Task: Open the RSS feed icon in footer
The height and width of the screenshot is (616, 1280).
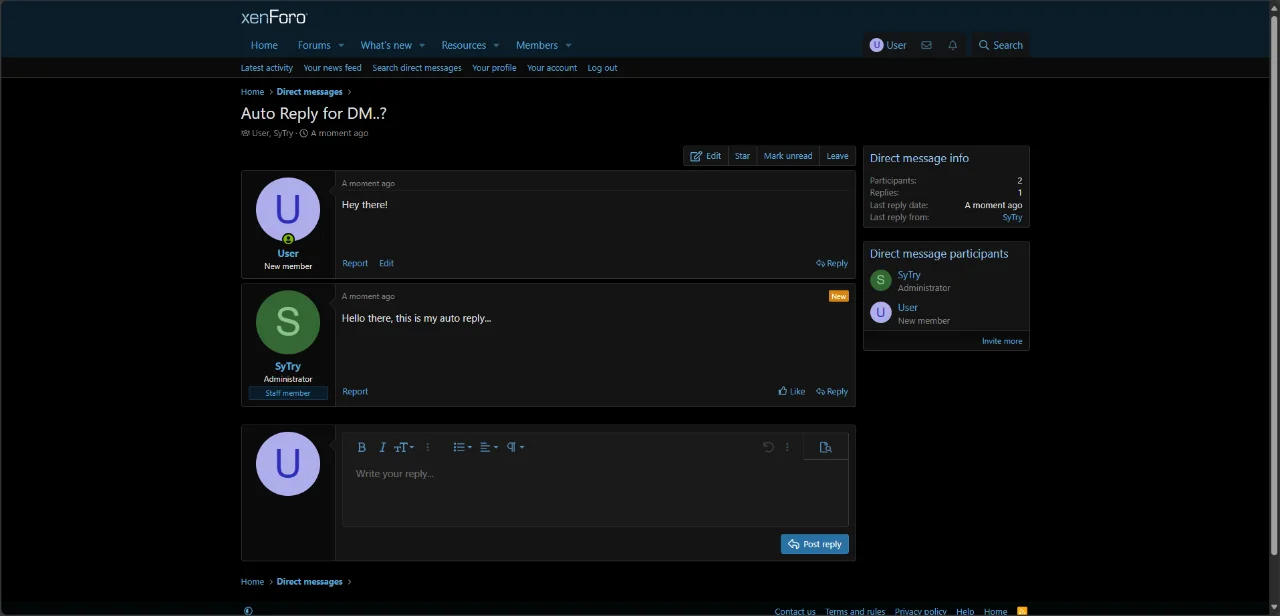Action: tap(1022, 611)
